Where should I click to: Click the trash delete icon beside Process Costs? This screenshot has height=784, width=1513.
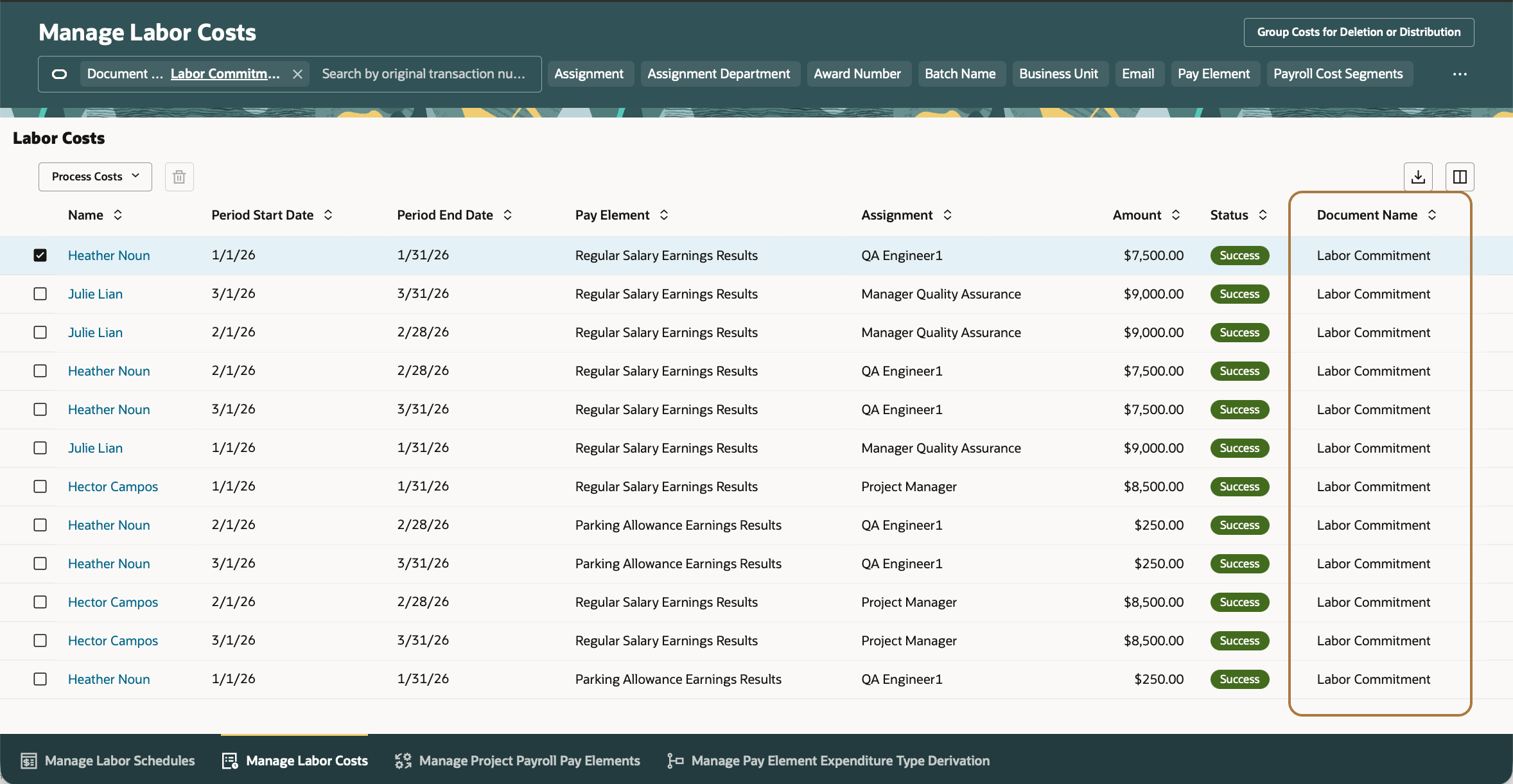[x=179, y=177]
